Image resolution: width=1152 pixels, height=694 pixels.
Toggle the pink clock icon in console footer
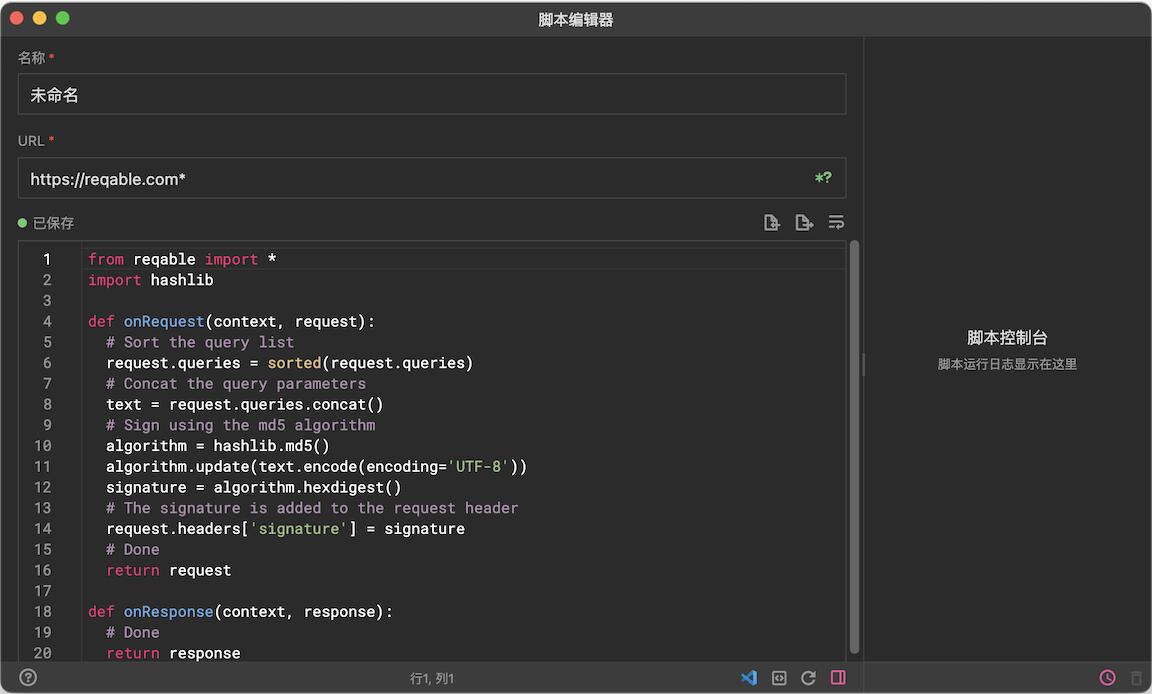tap(1107, 678)
